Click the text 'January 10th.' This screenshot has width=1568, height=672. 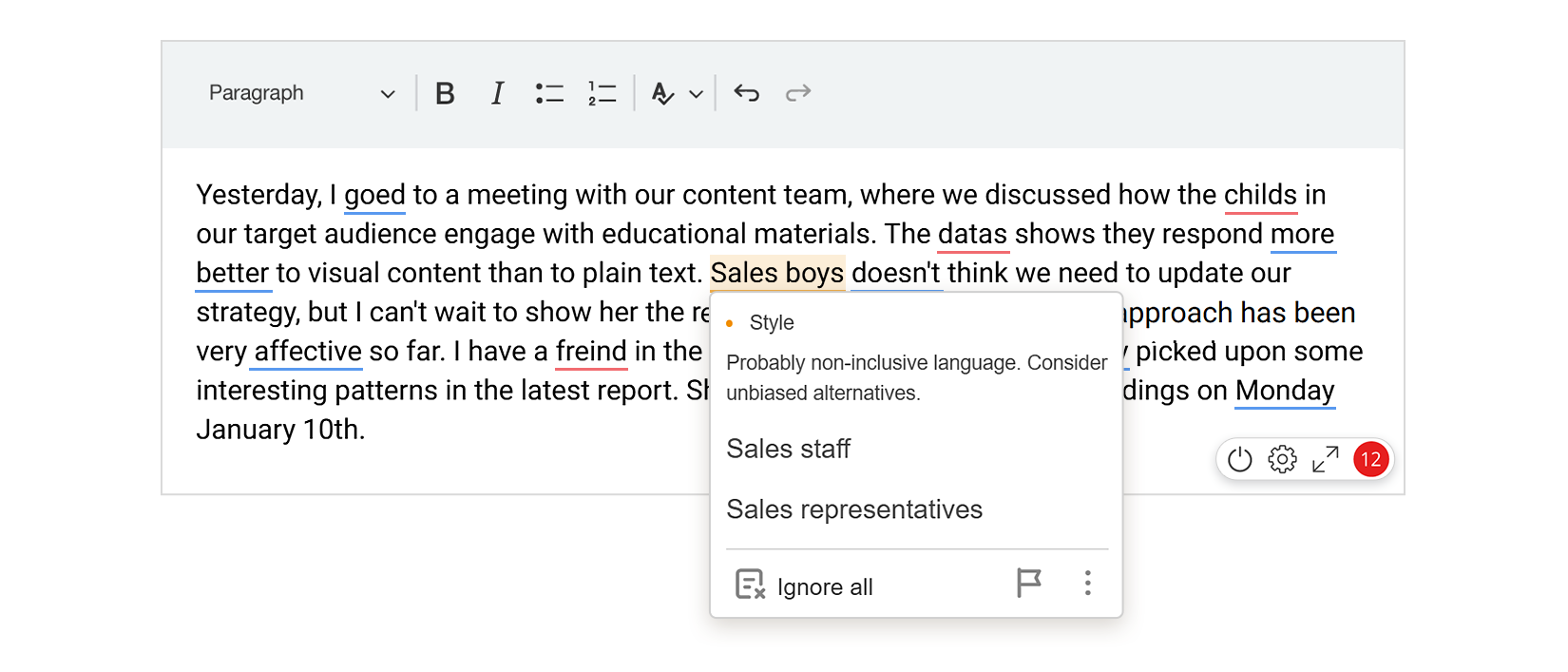click(x=280, y=430)
